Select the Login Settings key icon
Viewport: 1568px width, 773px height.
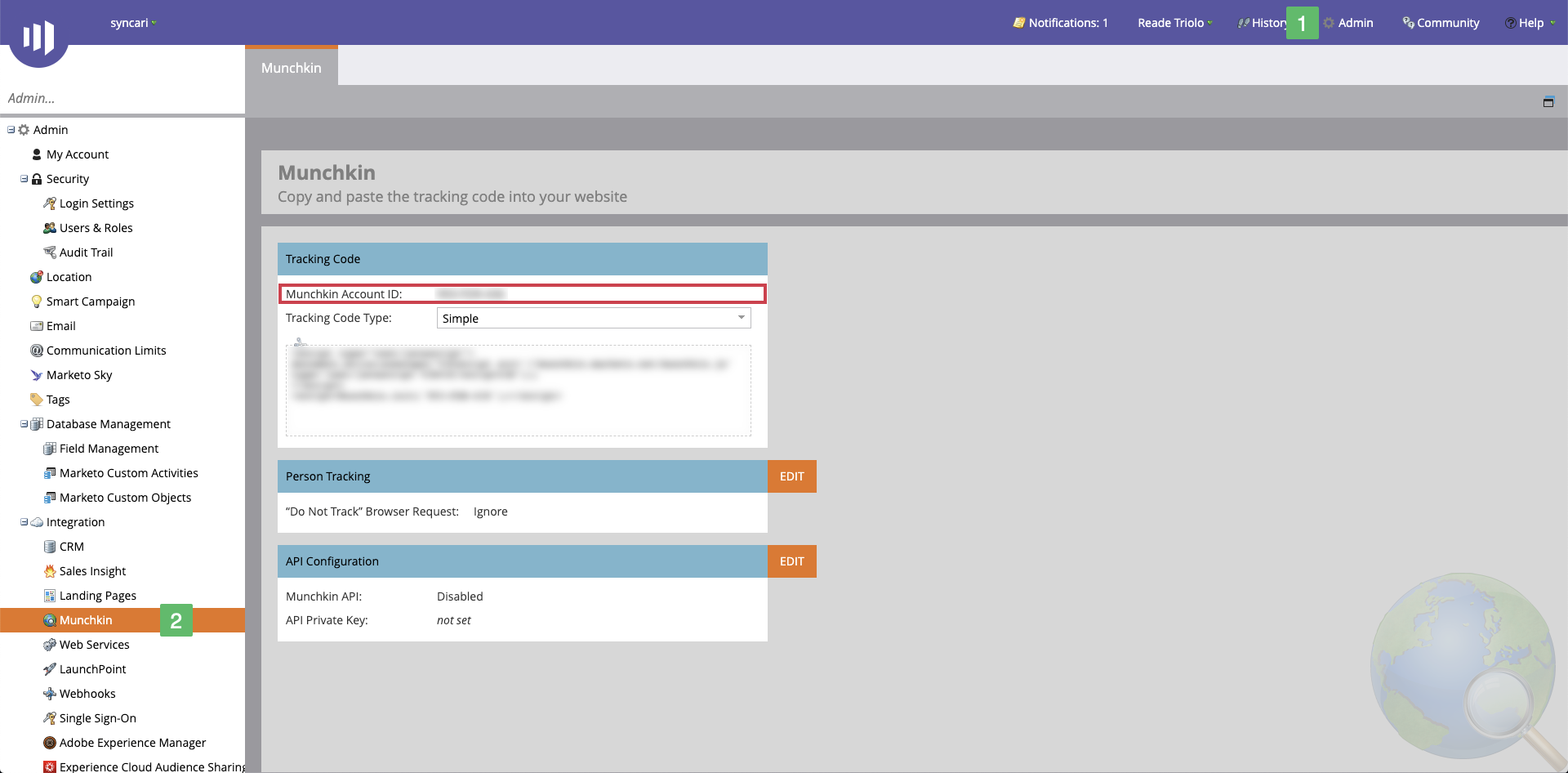[50, 203]
